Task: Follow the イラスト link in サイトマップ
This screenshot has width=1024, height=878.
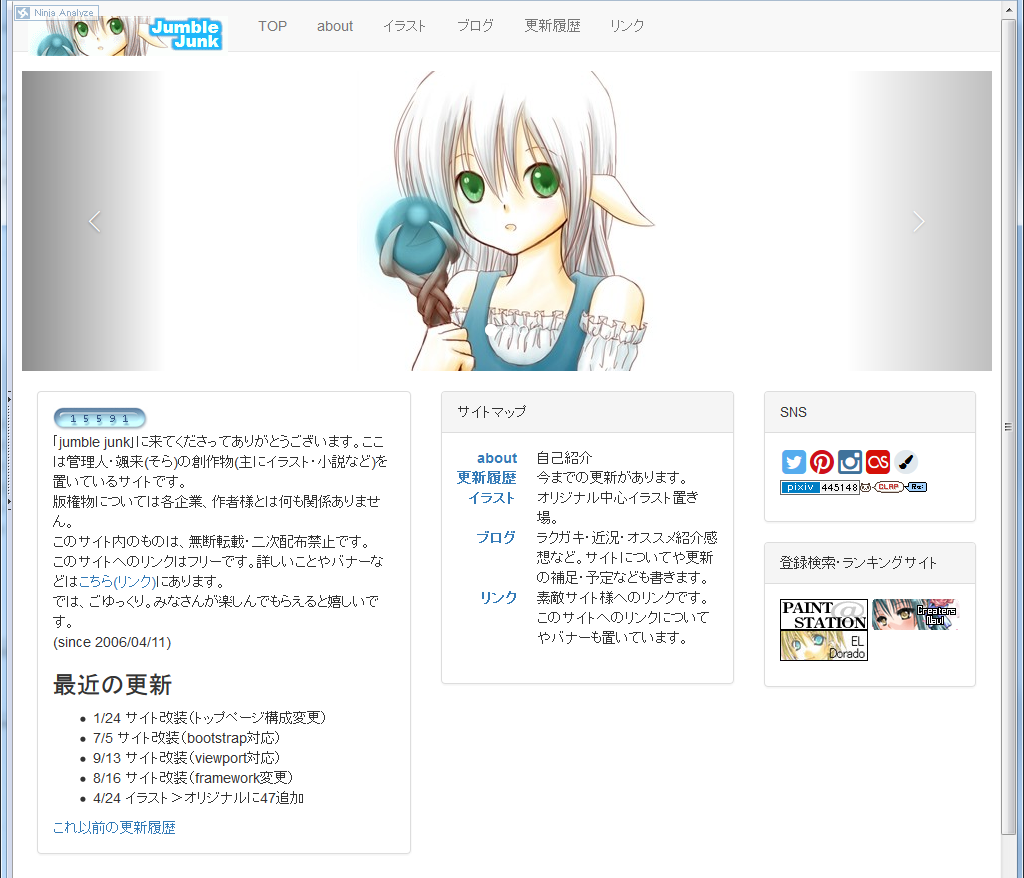Action: tap(491, 498)
